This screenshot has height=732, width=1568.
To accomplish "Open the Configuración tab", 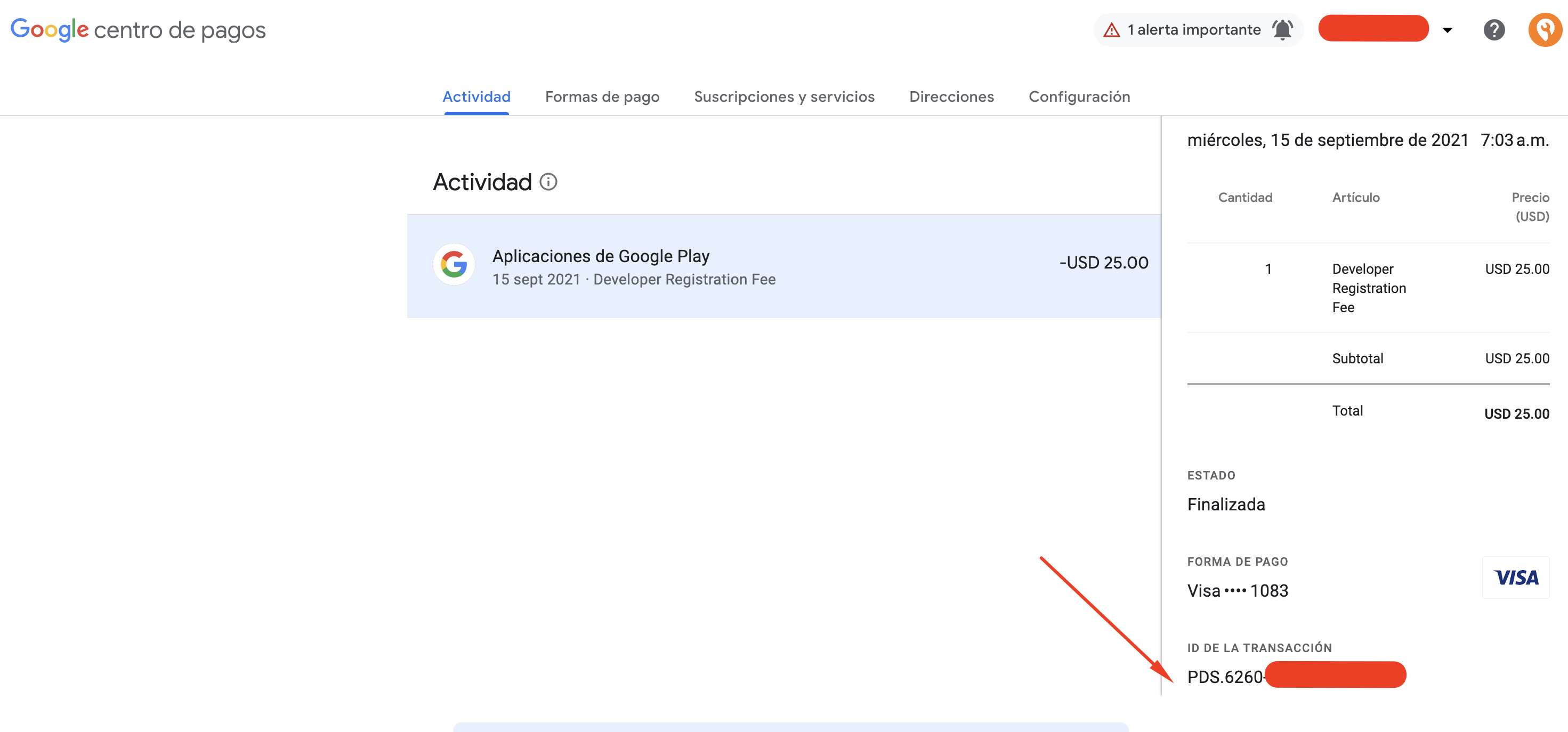I will pos(1079,97).
